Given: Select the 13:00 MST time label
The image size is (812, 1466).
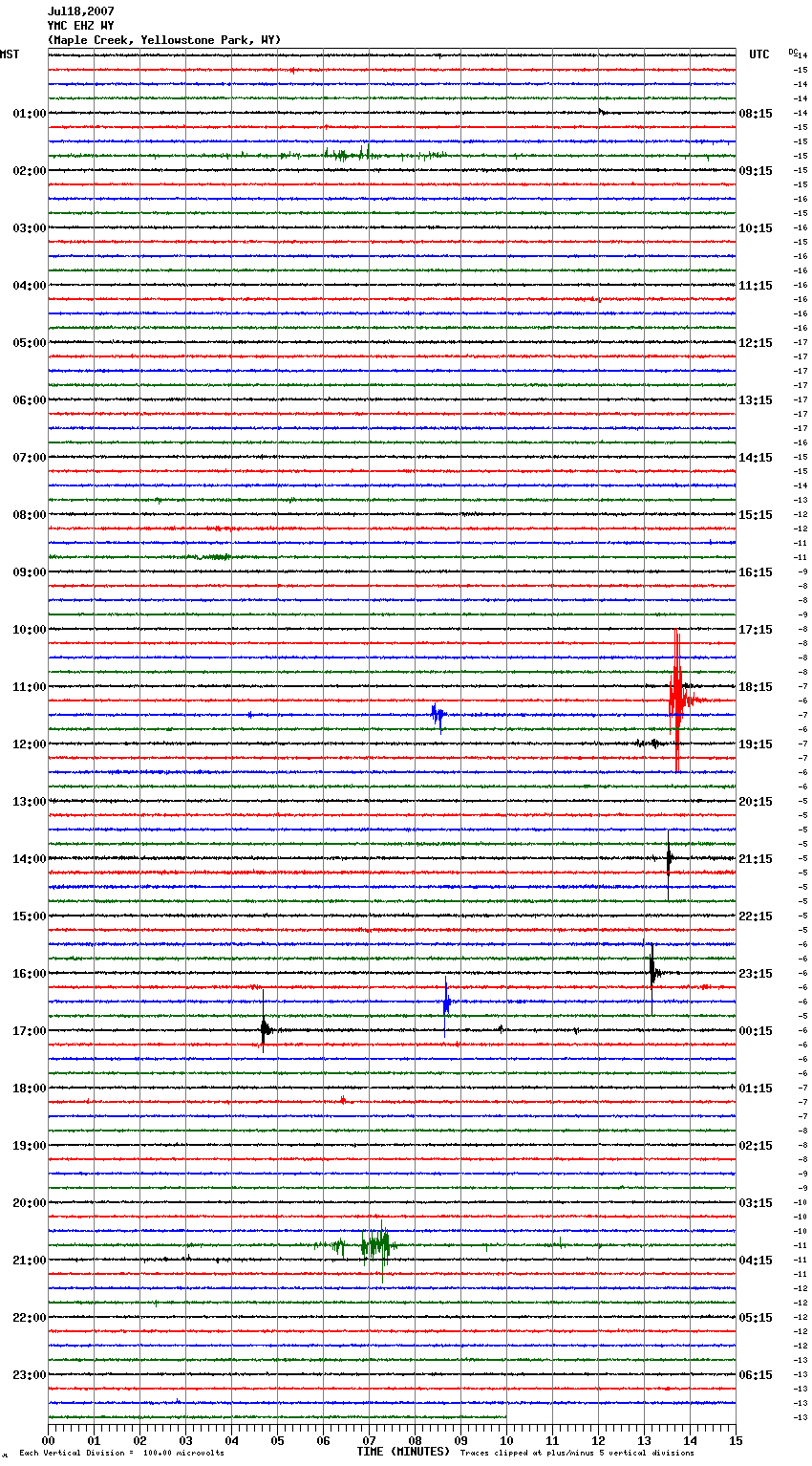Looking at the screenshot, I should click(29, 802).
